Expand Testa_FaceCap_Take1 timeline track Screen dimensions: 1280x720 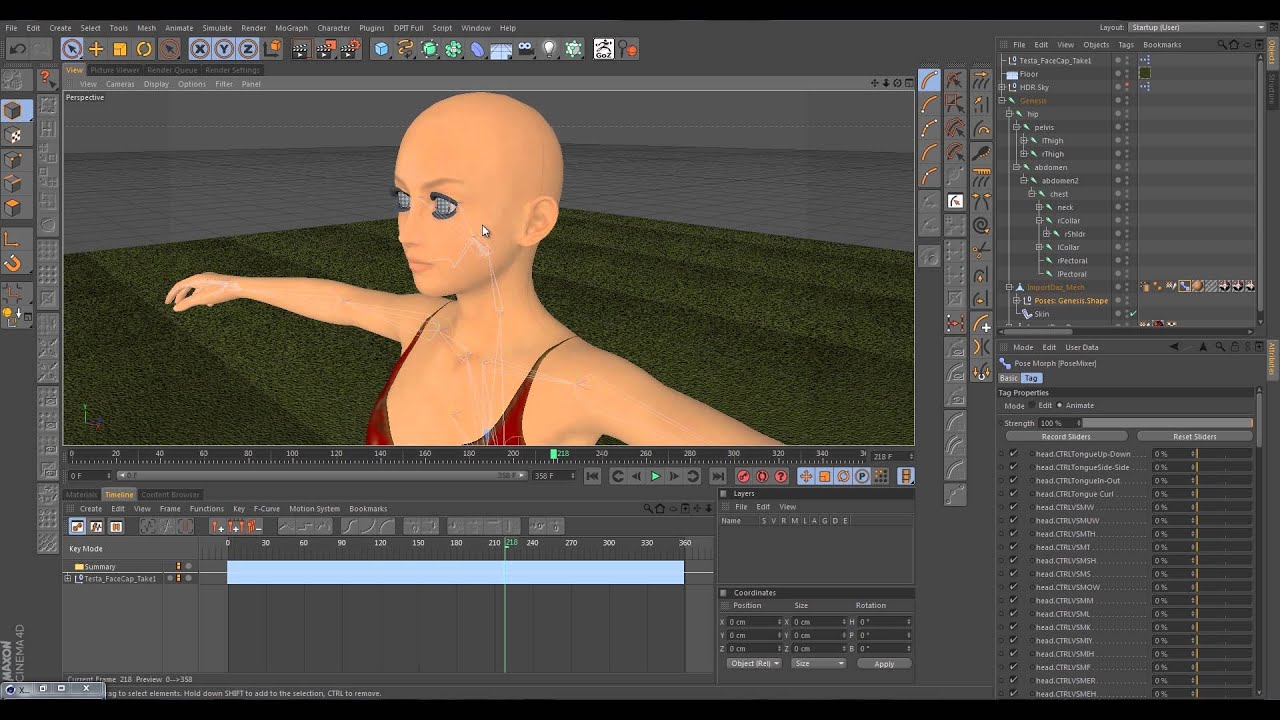68,579
